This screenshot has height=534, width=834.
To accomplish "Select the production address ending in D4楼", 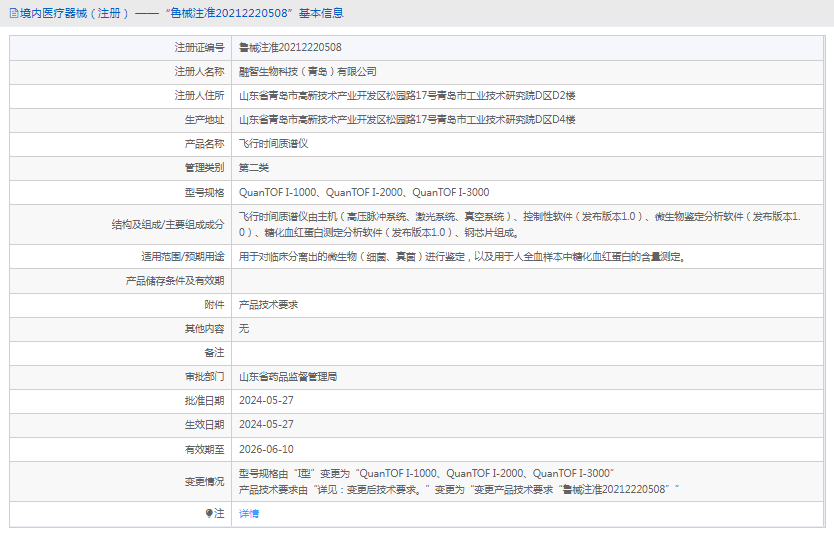I will tap(407, 120).
